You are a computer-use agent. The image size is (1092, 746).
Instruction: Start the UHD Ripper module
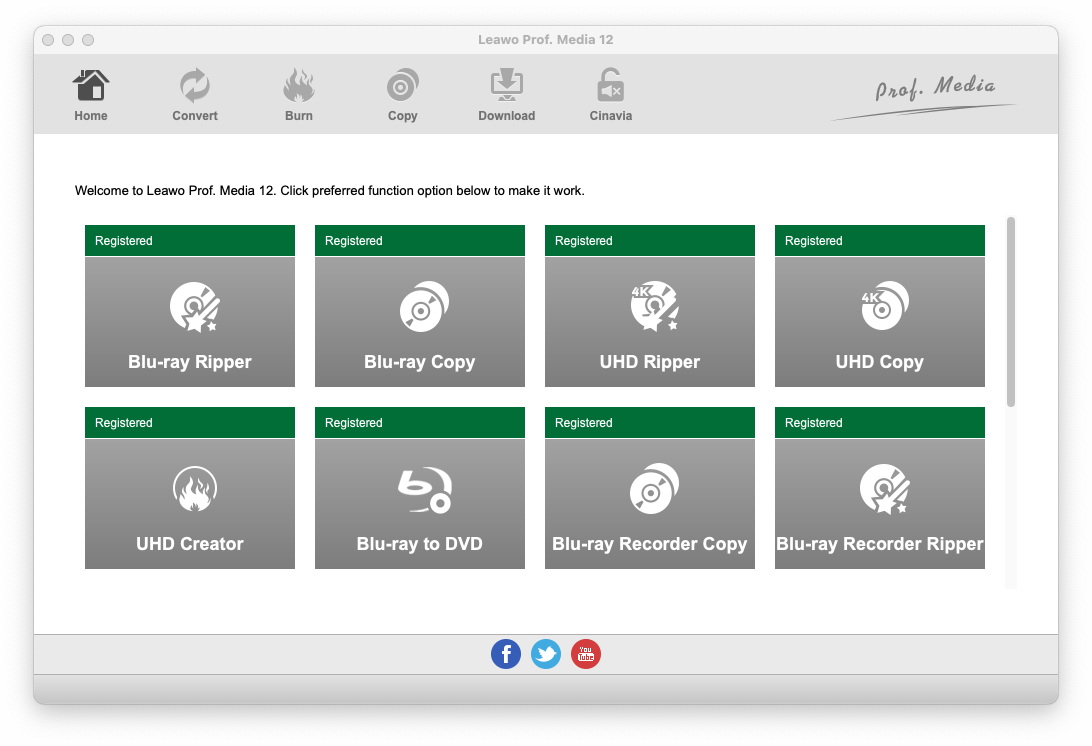click(650, 322)
